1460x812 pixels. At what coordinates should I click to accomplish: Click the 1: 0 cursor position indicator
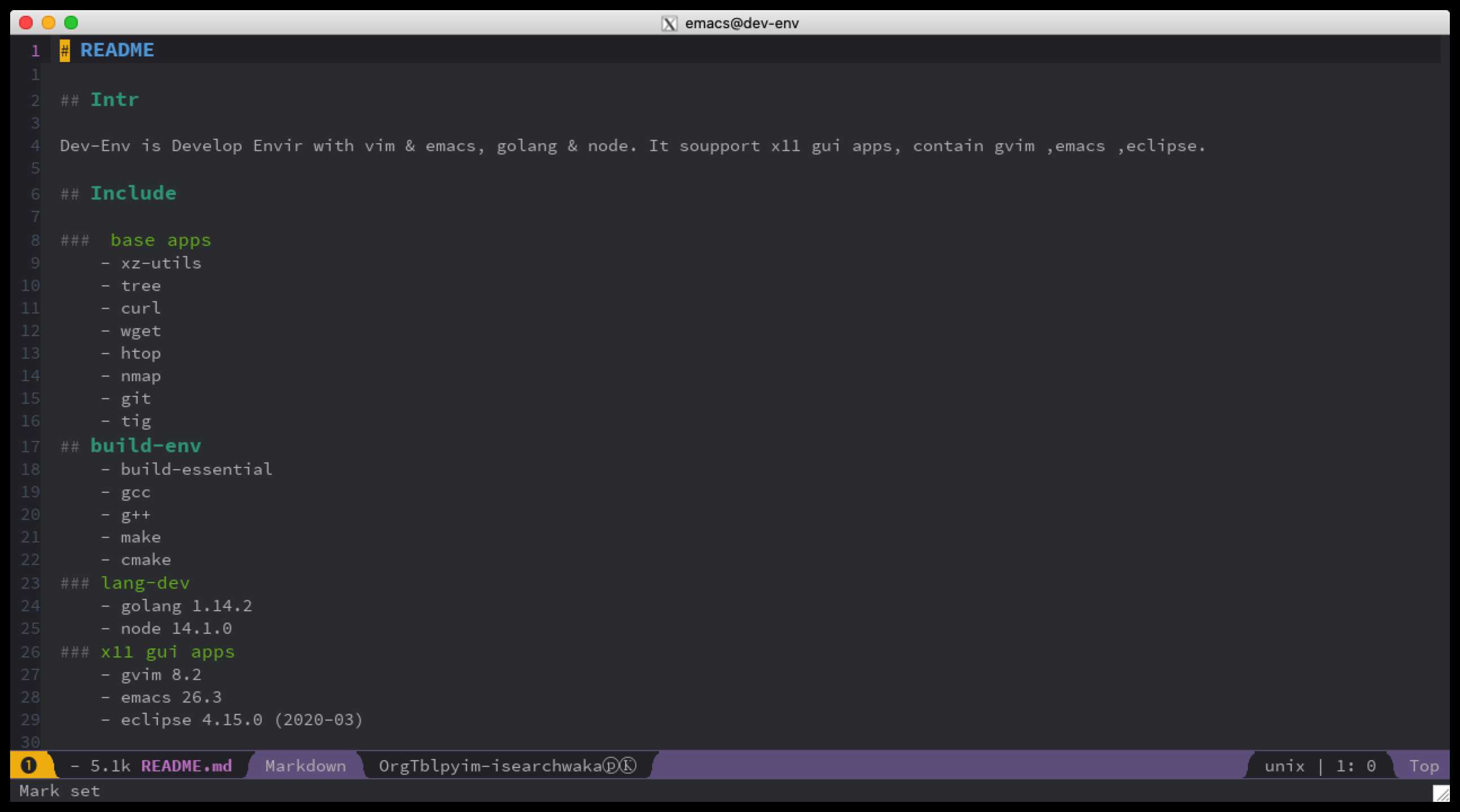pyautogui.click(x=1356, y=766)
